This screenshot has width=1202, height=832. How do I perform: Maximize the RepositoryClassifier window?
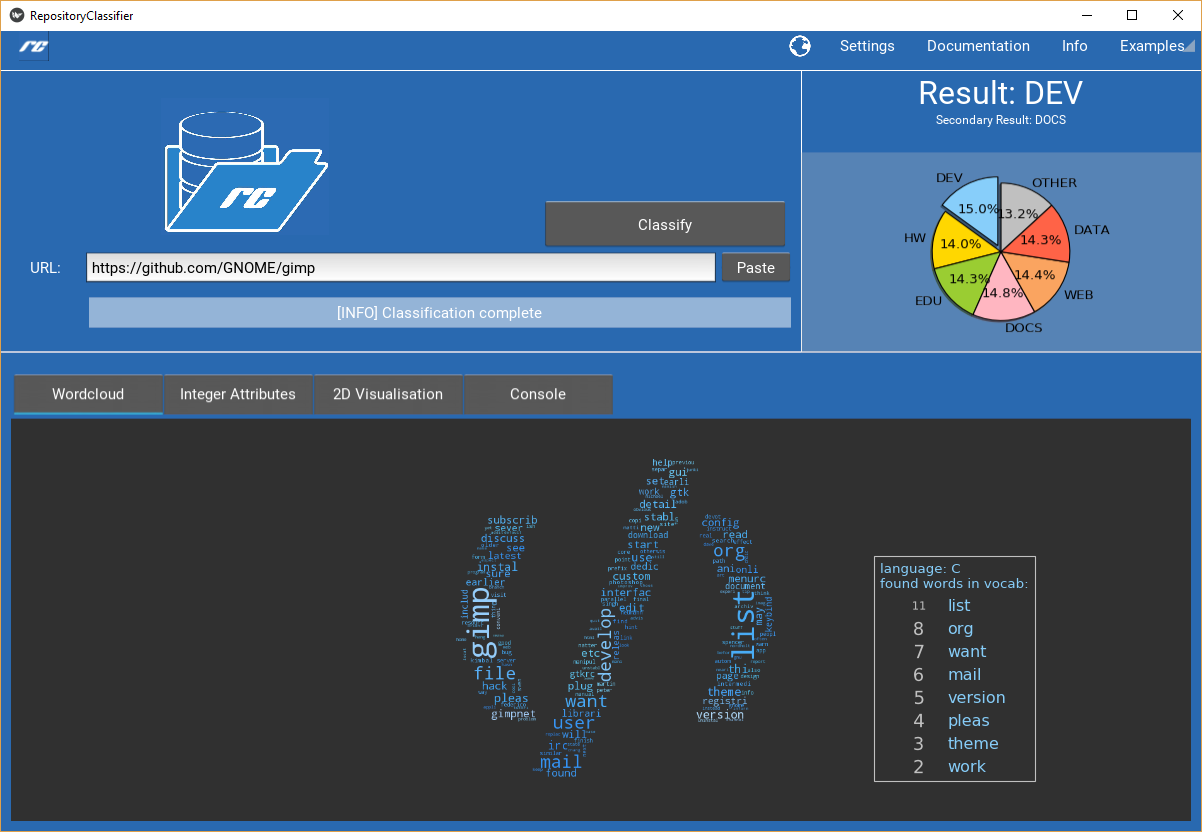1132,15
